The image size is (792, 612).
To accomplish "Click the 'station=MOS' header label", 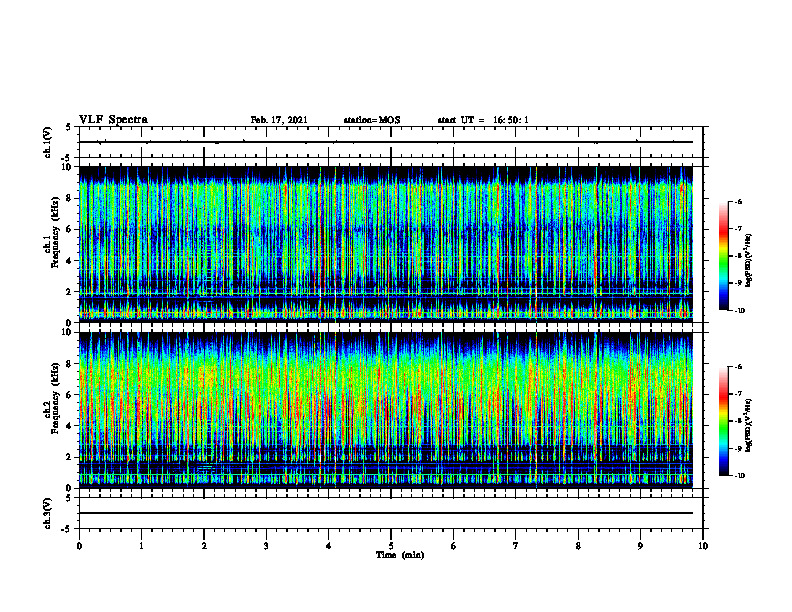I will pyautogui.click(x=372, y=120).
